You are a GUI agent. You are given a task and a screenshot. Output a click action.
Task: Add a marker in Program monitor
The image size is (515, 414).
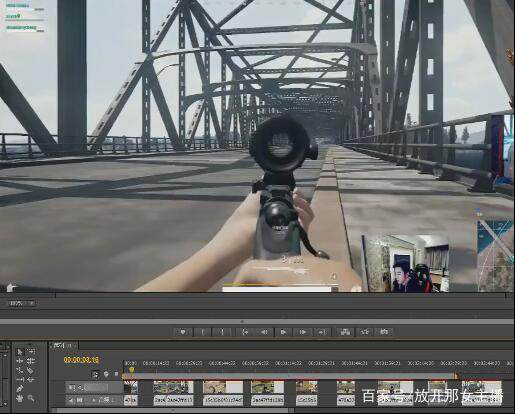click(x=183, y=332)
